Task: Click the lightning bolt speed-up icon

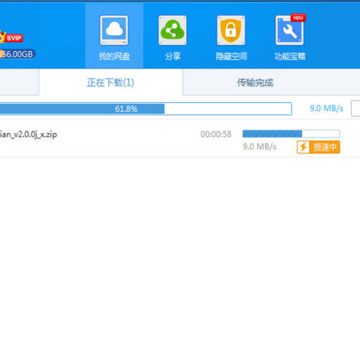Action: pyautogui.click(x=303, y=147)
